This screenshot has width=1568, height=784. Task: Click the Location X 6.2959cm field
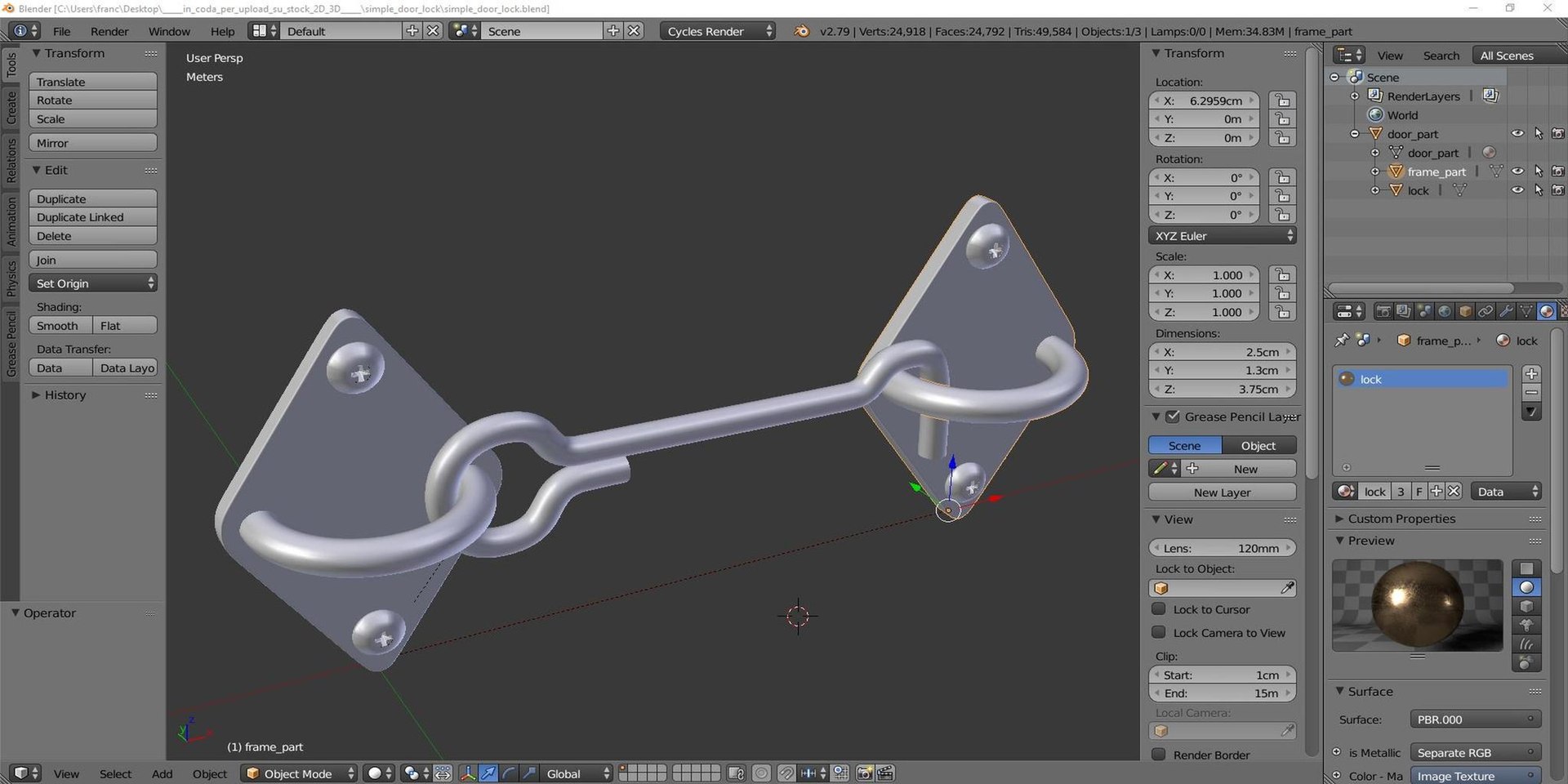(1204, 100)
